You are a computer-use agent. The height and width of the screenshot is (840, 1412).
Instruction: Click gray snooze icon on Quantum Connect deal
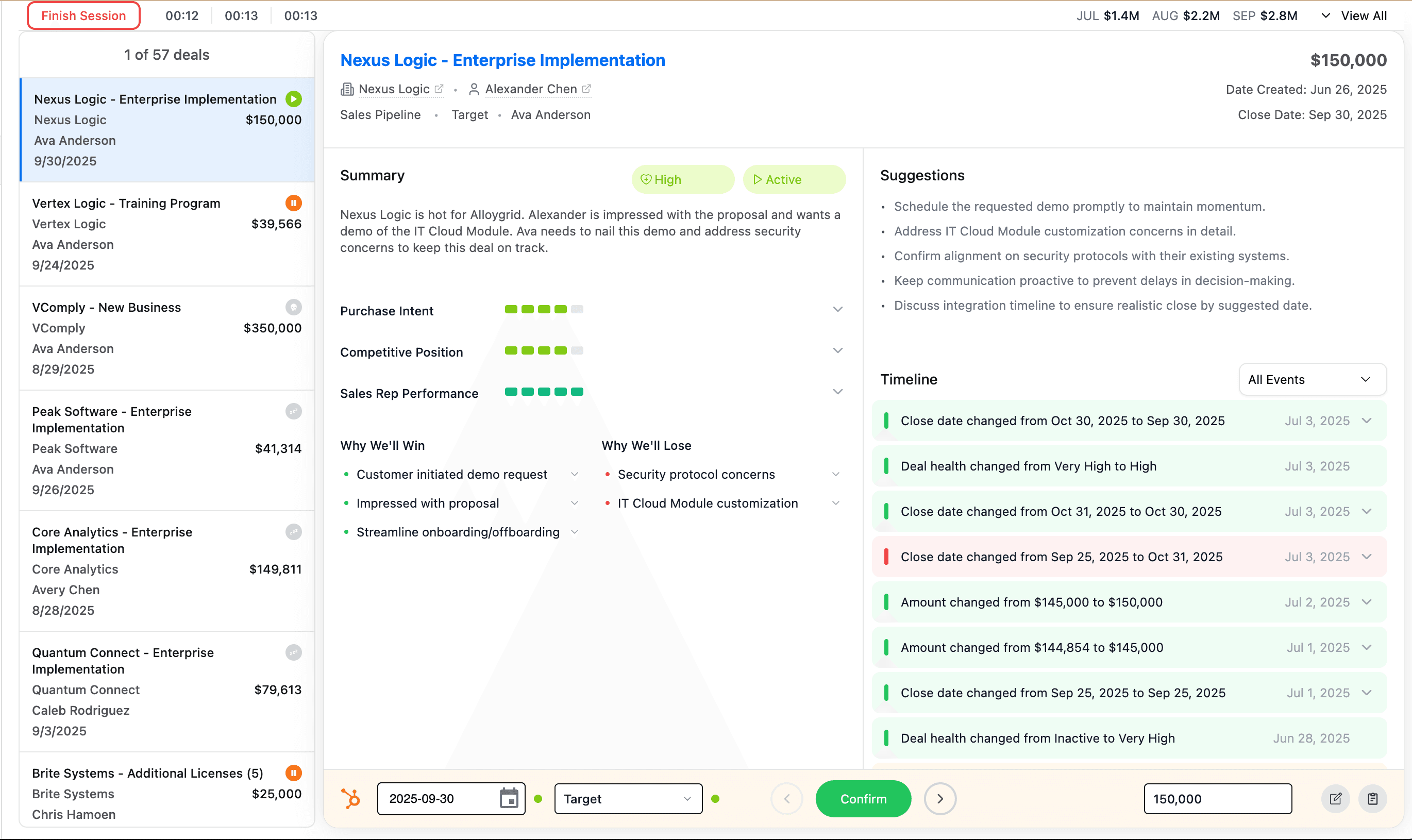click(293, 652)
